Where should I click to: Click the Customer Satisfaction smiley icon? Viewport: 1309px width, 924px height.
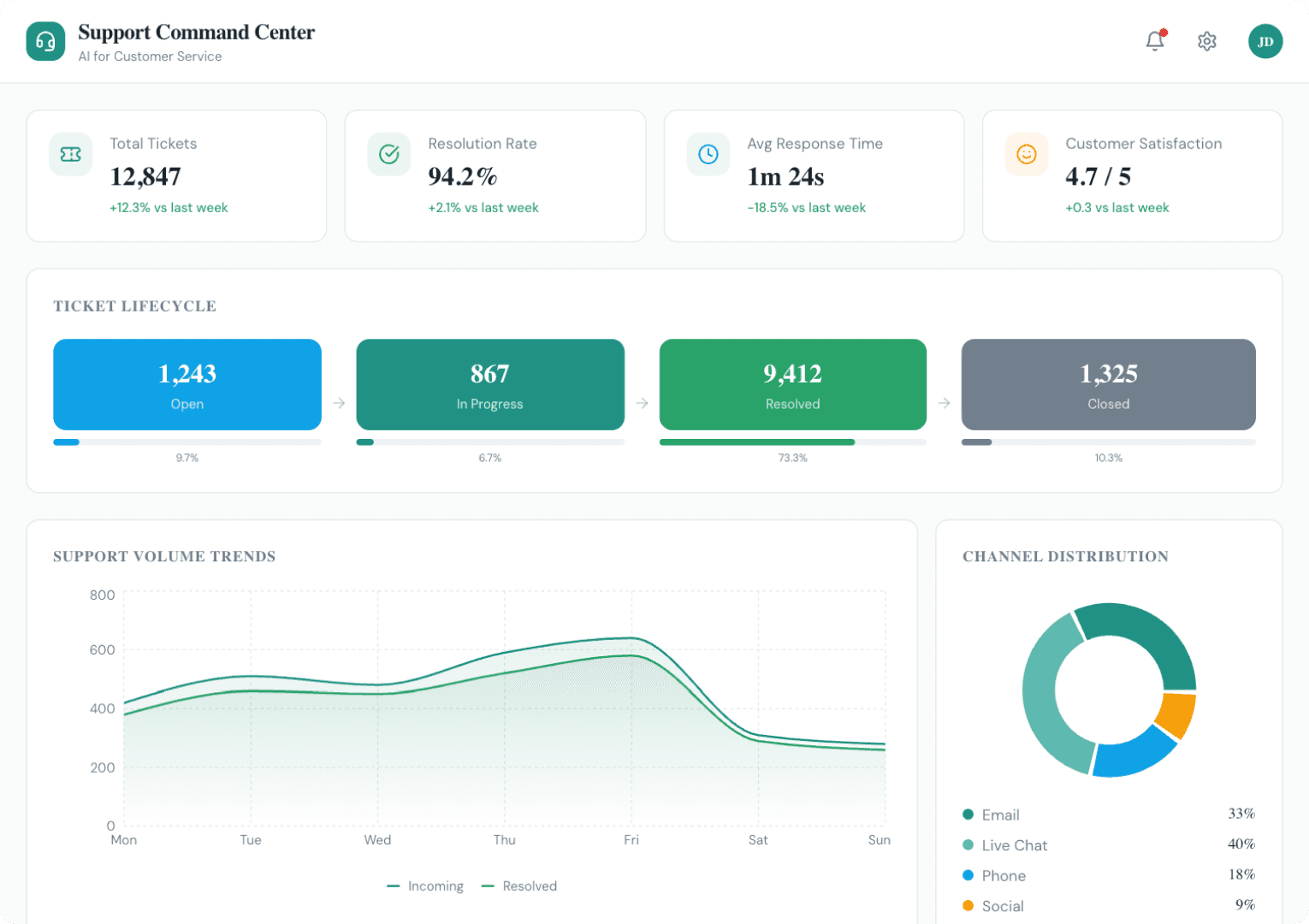[1026, 154]
